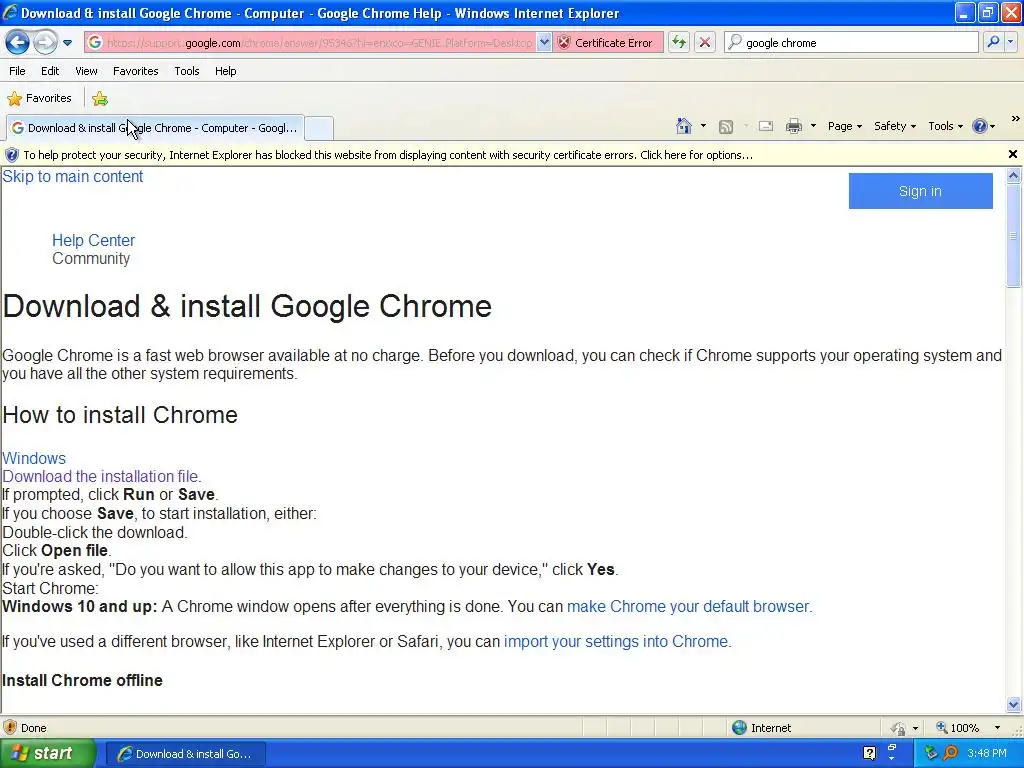The width and height of the screenshot is (1024, 768).
Task: Expand the command bar overflow chevron
Action: coord(1016,119)
